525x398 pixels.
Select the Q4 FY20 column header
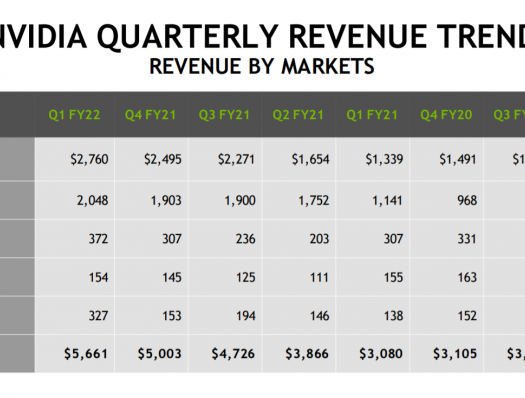point(446,115)
